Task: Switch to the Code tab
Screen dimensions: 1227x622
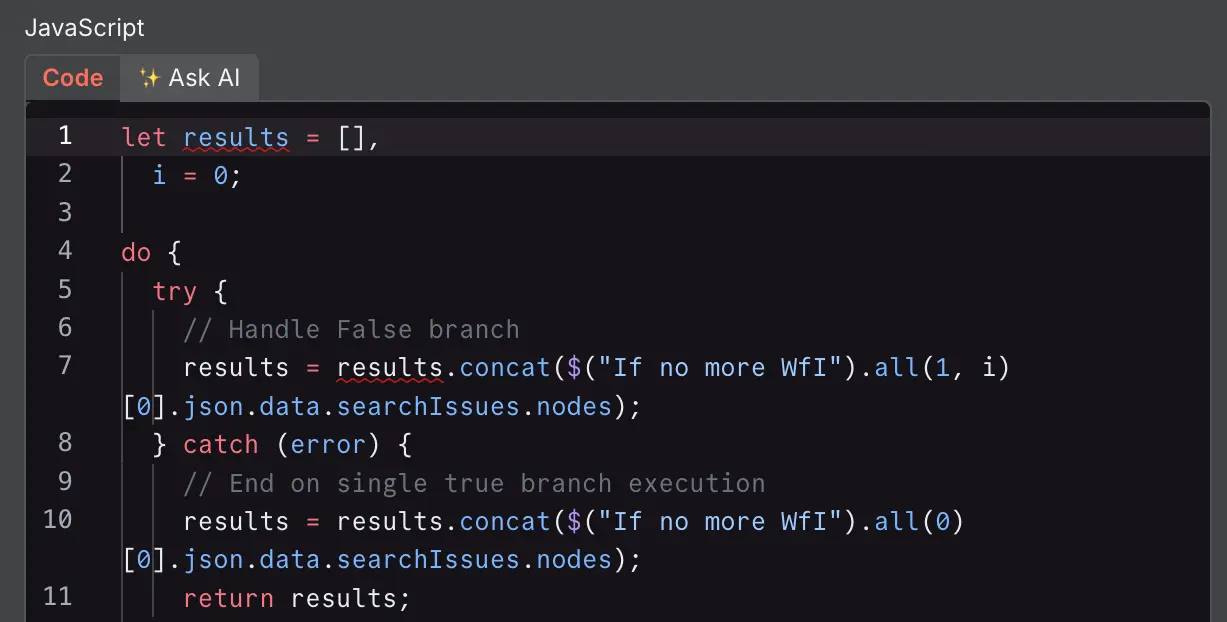Action: tap(73, 78)
